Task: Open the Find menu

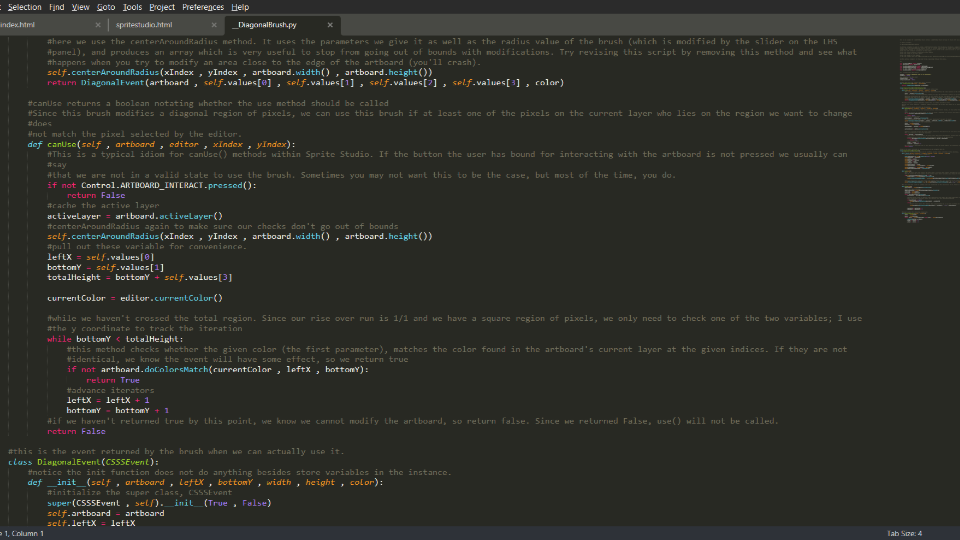Action: (x=56, y=7)
